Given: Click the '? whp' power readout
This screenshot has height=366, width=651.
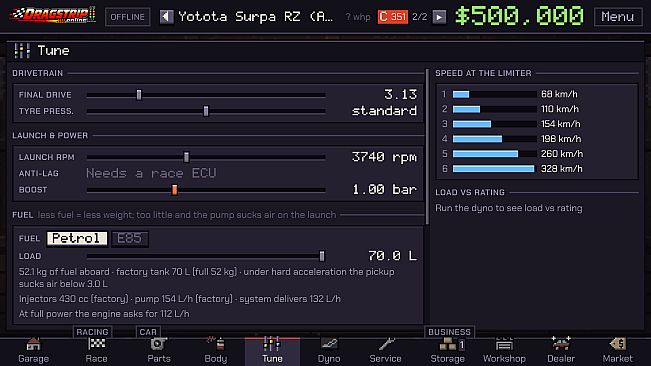Looking at the screenshot, I should tap(357, 17).
